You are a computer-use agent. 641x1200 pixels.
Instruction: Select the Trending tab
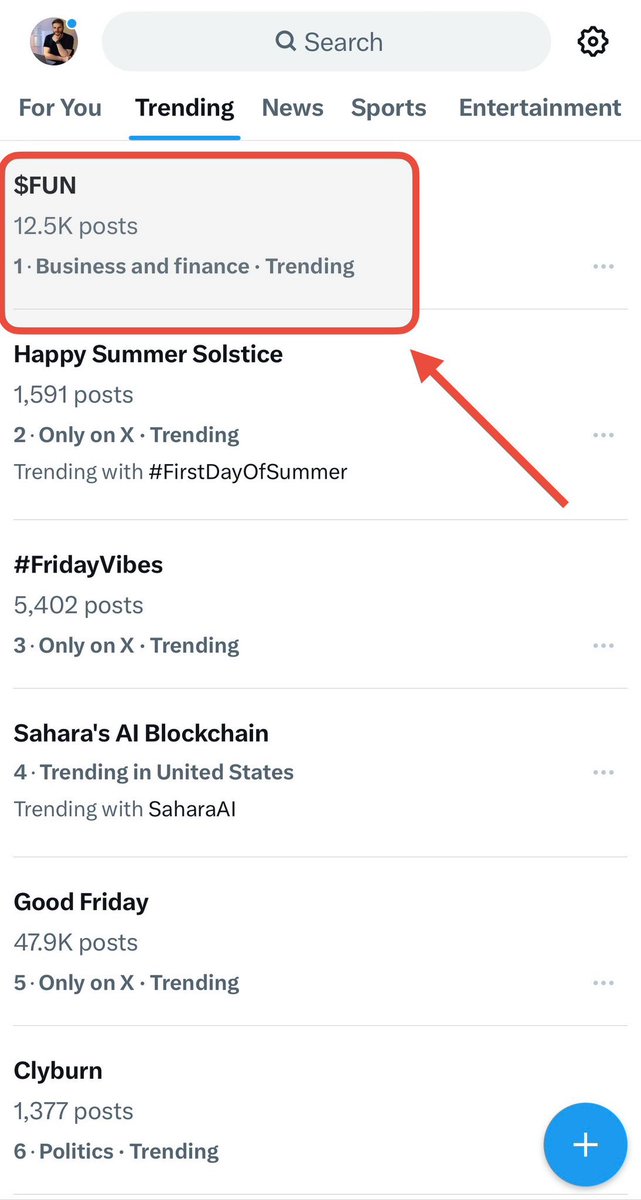point(185,108)
